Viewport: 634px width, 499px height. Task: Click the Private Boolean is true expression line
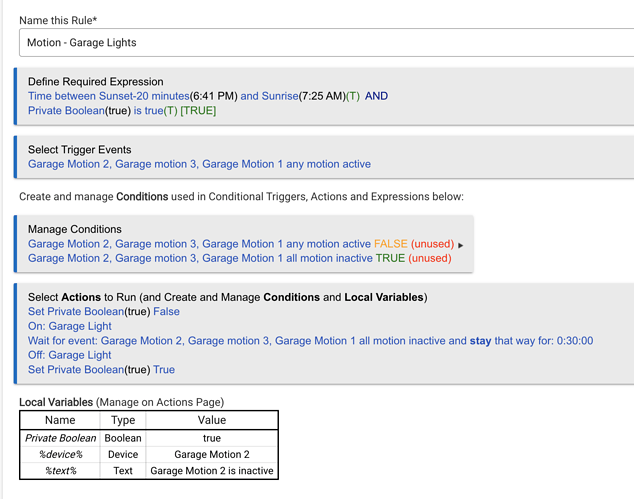tap(121, 110)
